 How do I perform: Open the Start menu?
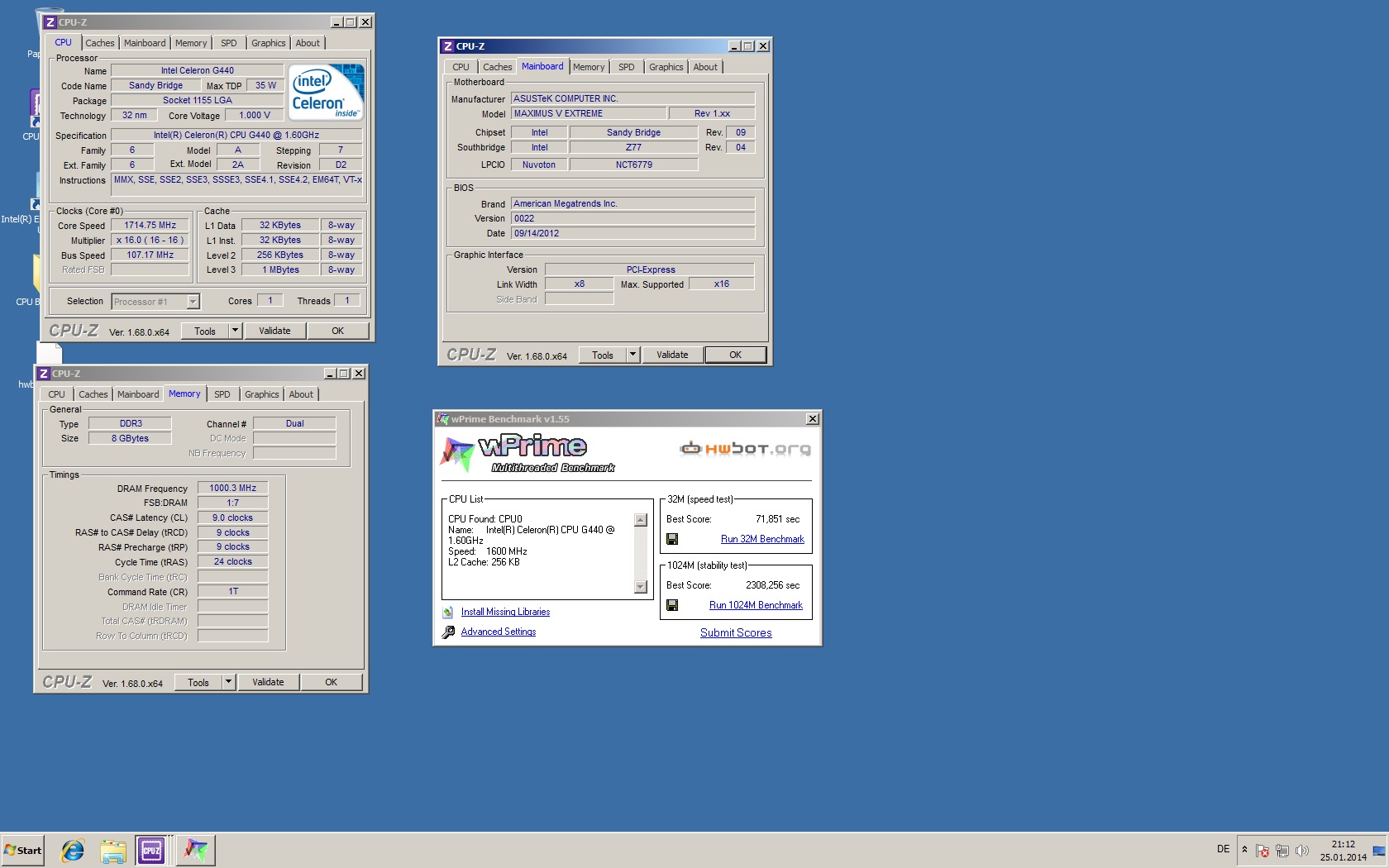click(x=23, y=850)
